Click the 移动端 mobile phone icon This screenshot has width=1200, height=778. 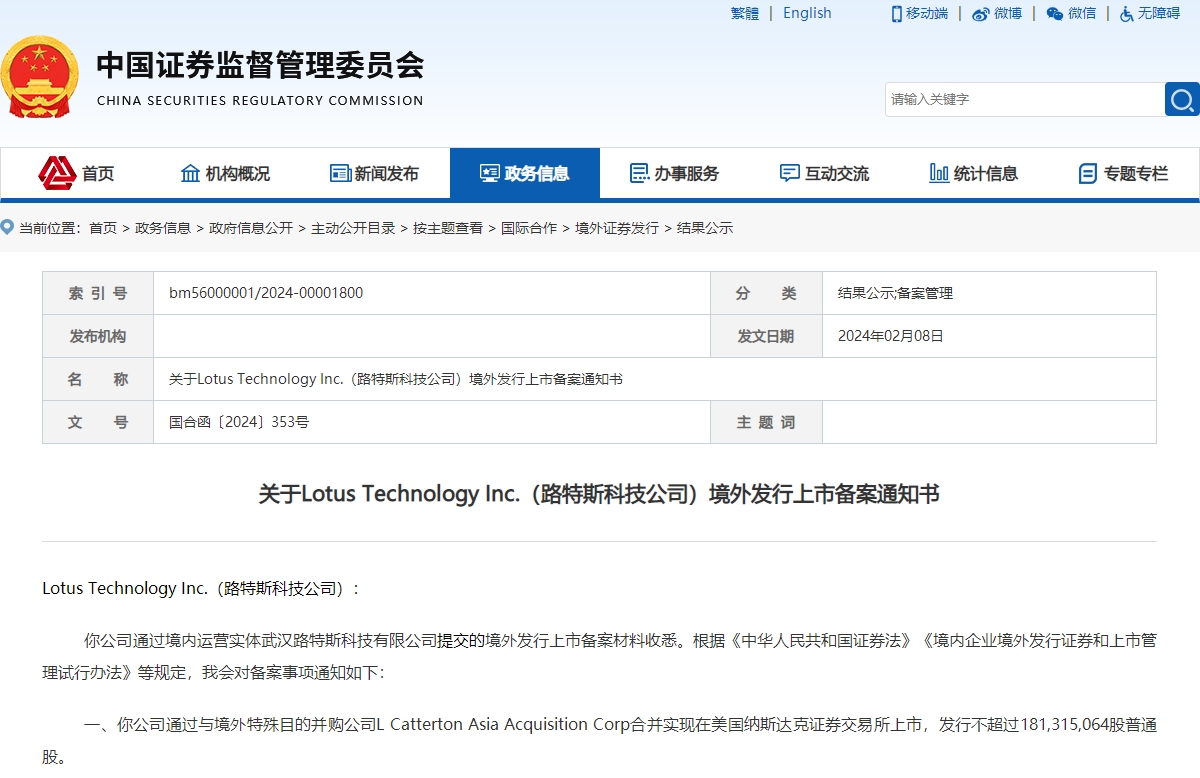897,13
